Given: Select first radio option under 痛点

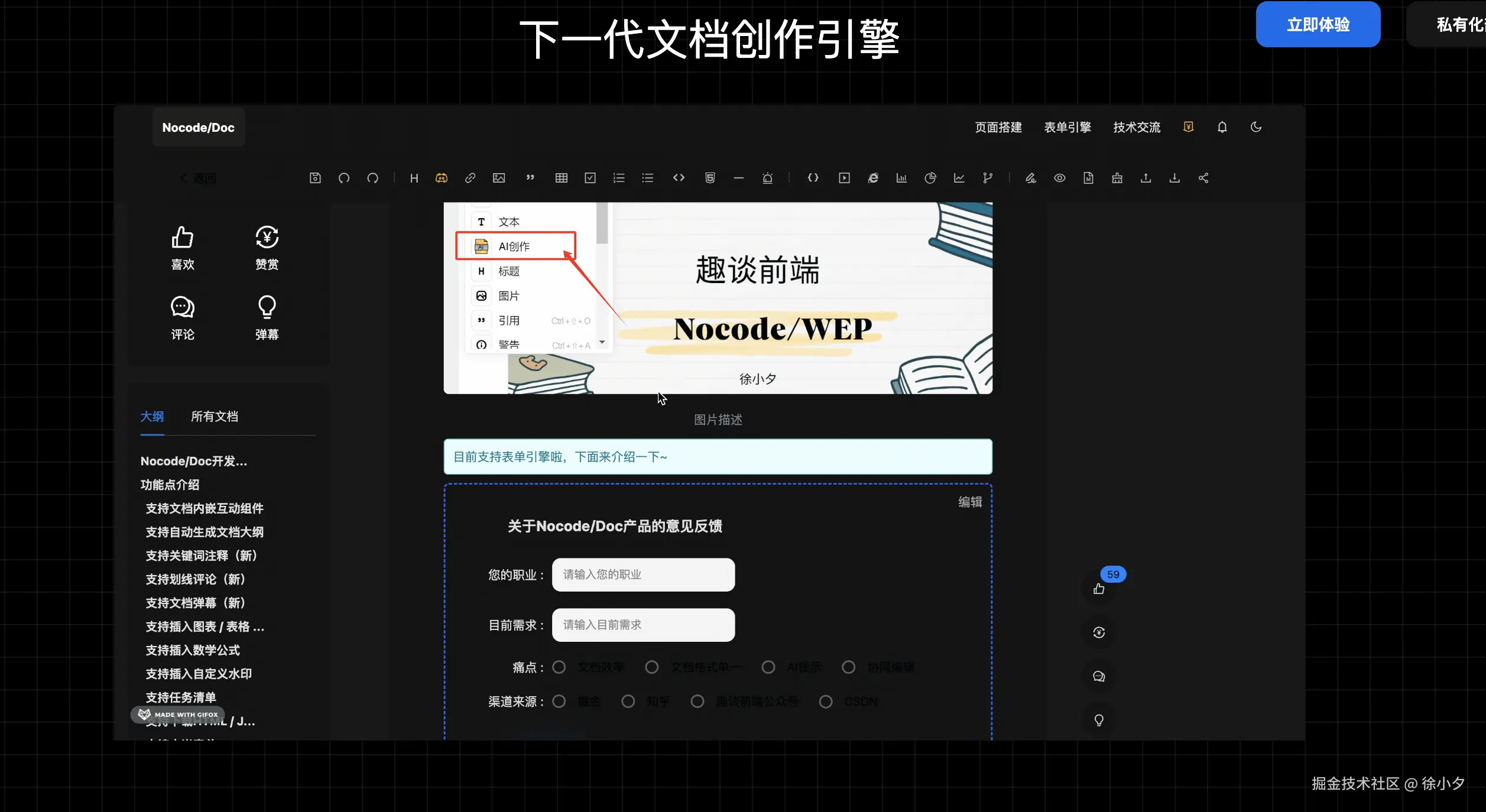Looking at the screenshot, I should coord(559,667).
